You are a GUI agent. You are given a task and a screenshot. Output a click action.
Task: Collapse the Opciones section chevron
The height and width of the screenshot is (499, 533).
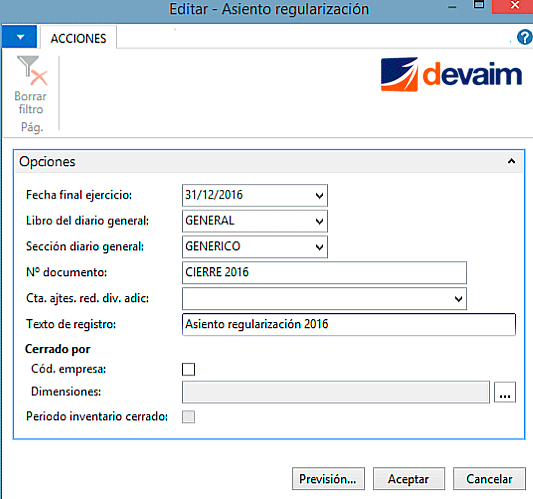click(x=511, y=161)
